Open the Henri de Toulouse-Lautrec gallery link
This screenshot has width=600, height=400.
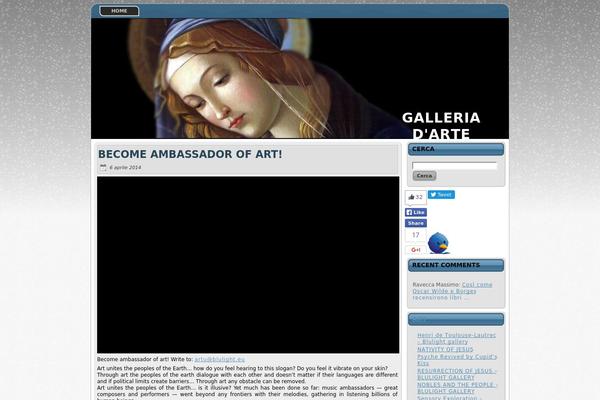click(455, 338)
